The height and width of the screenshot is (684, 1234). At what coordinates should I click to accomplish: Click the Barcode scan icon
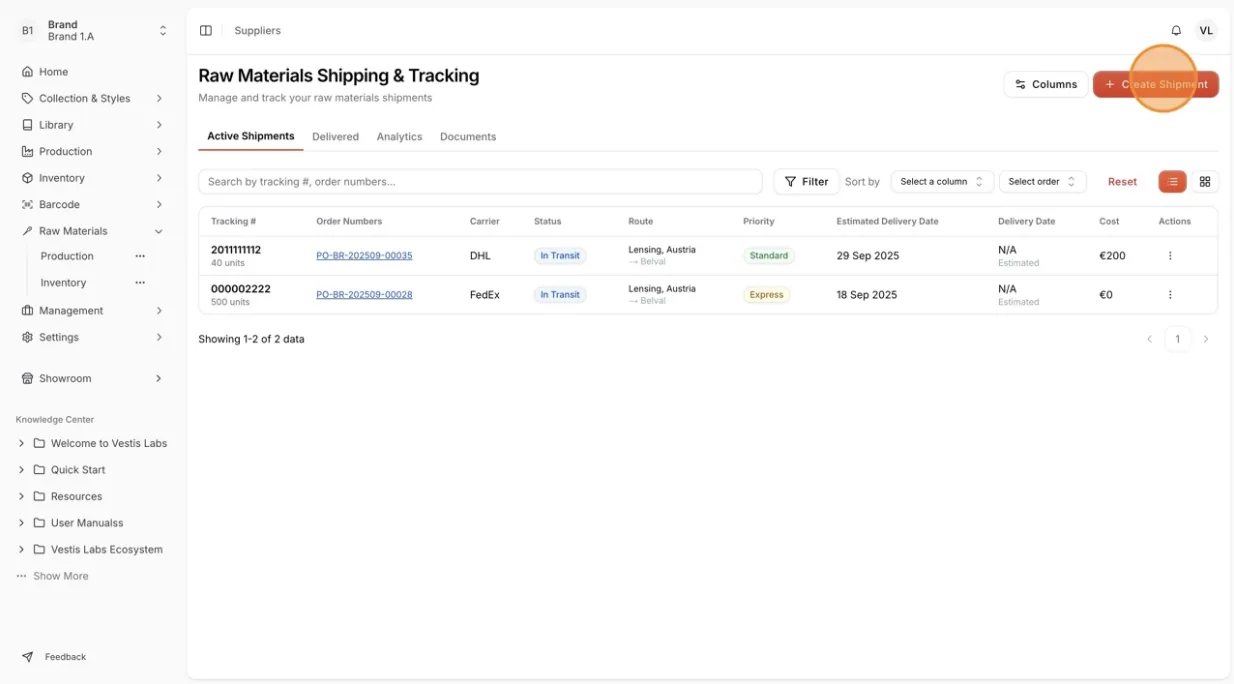(x=27, y=204)
